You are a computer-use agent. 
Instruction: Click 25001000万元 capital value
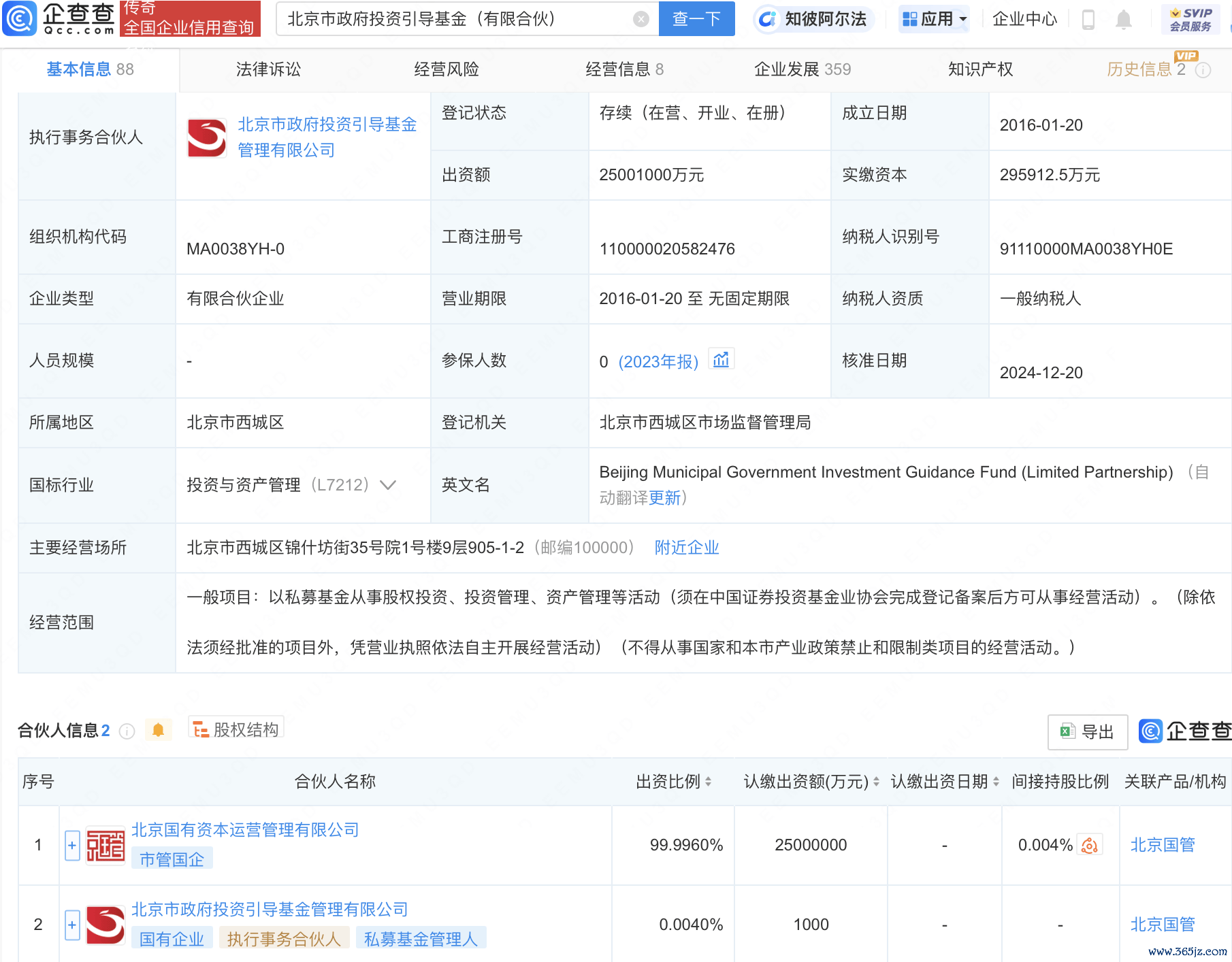pyautogui.click(x=651, y=175)
